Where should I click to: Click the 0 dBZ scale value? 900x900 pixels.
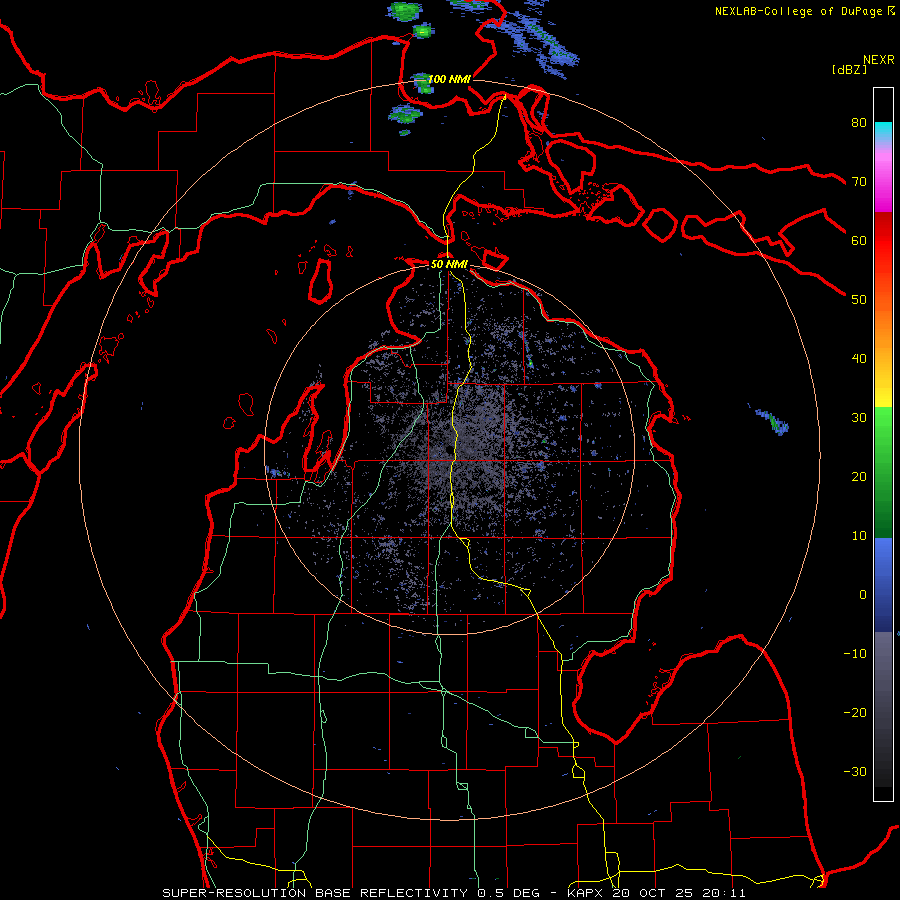(863, 595)
